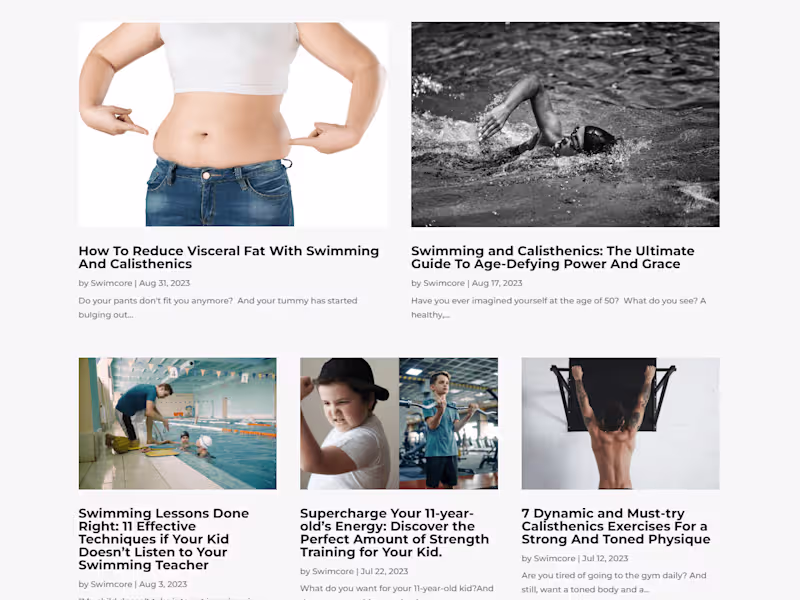This screenshot has height=600, width=800.
Task: Open 'Swimming Lessons Done Right' article title
Action: [164, 539]
